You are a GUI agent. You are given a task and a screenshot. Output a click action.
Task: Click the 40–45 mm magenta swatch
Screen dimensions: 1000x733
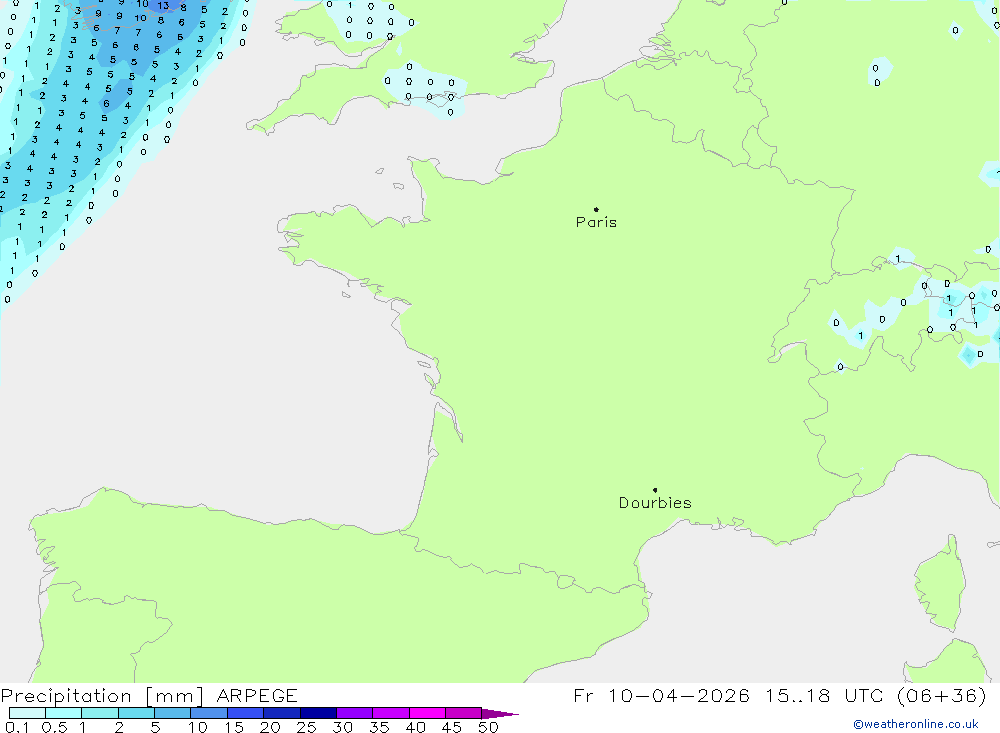coord(427,713)
